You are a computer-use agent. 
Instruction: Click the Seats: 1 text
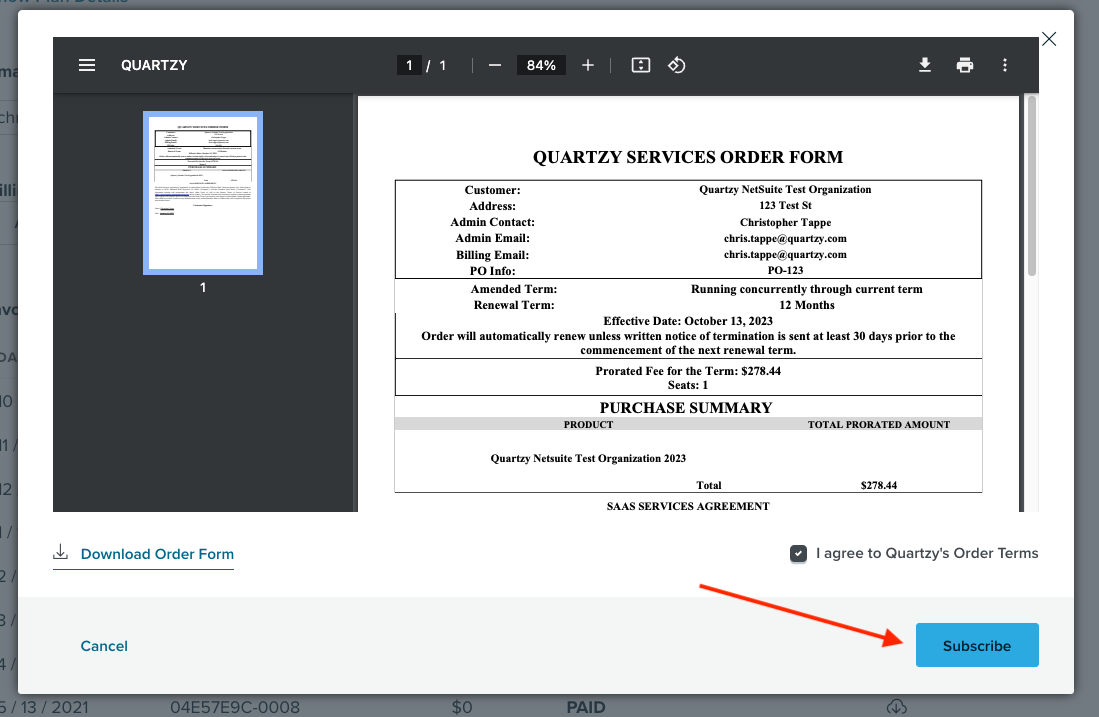[688, 385]
